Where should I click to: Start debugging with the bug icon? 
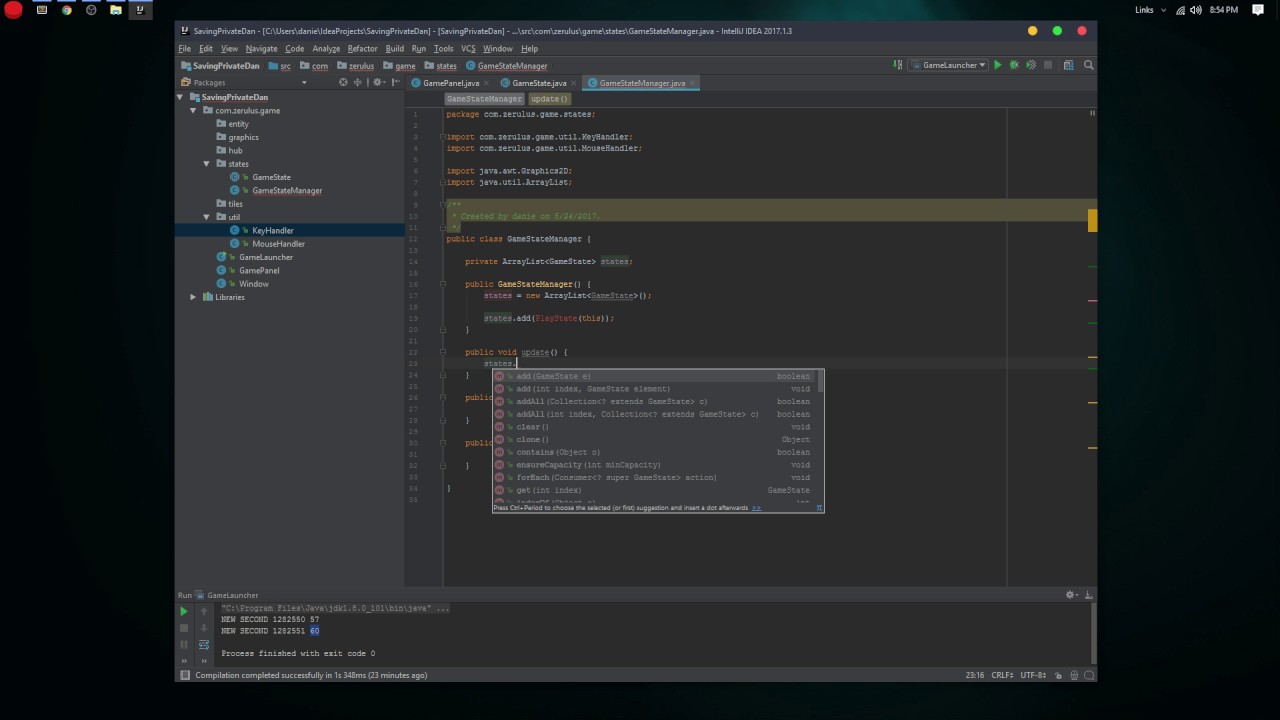tap(1014, 65)
